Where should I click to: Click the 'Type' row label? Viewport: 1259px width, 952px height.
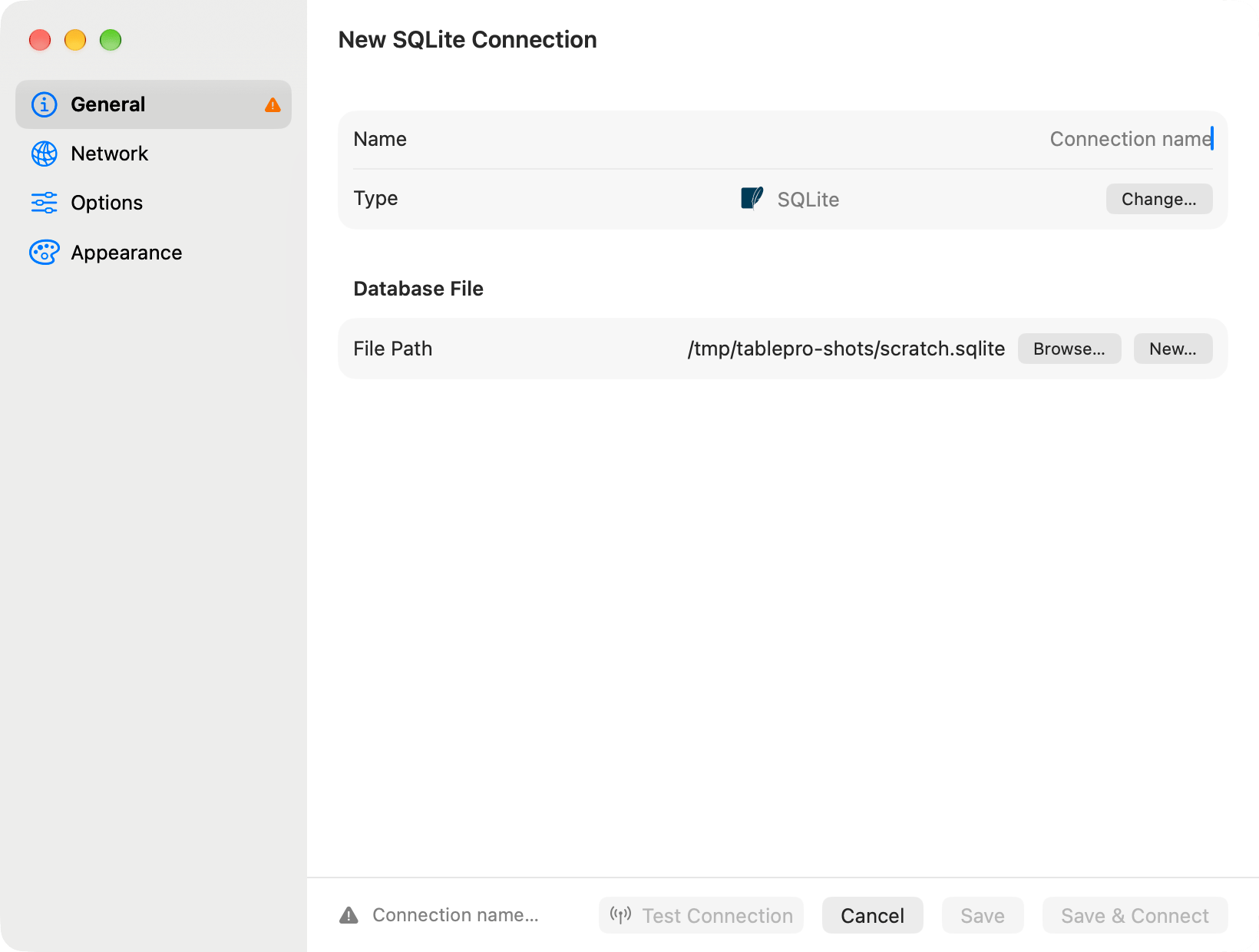pos(375,199)
